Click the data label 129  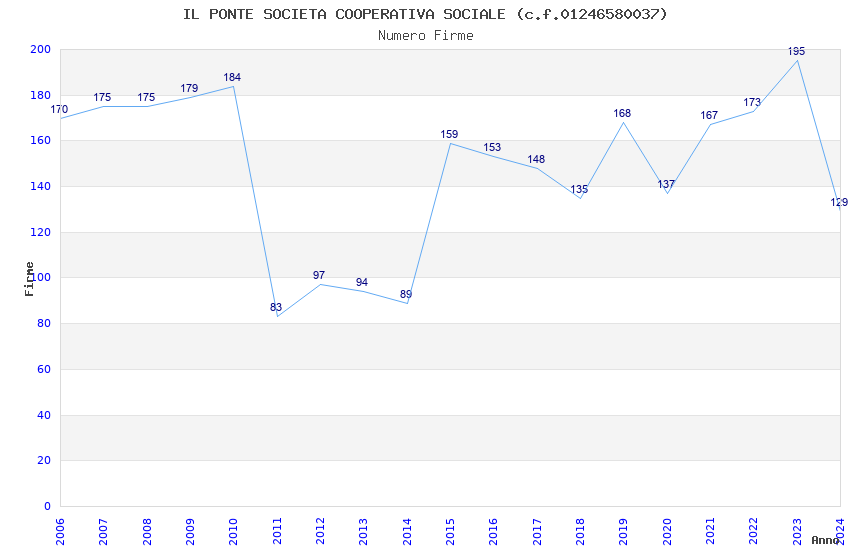click(839, 203)
